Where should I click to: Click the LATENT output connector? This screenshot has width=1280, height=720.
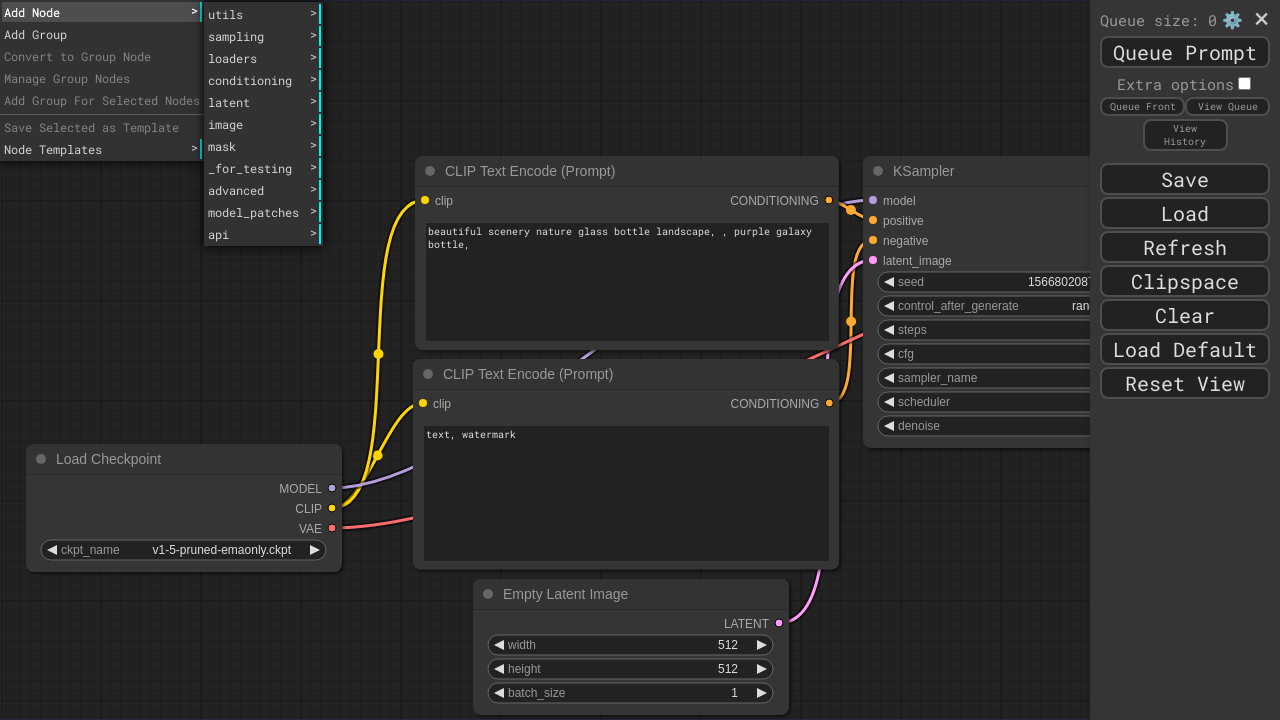click(779, 623)
